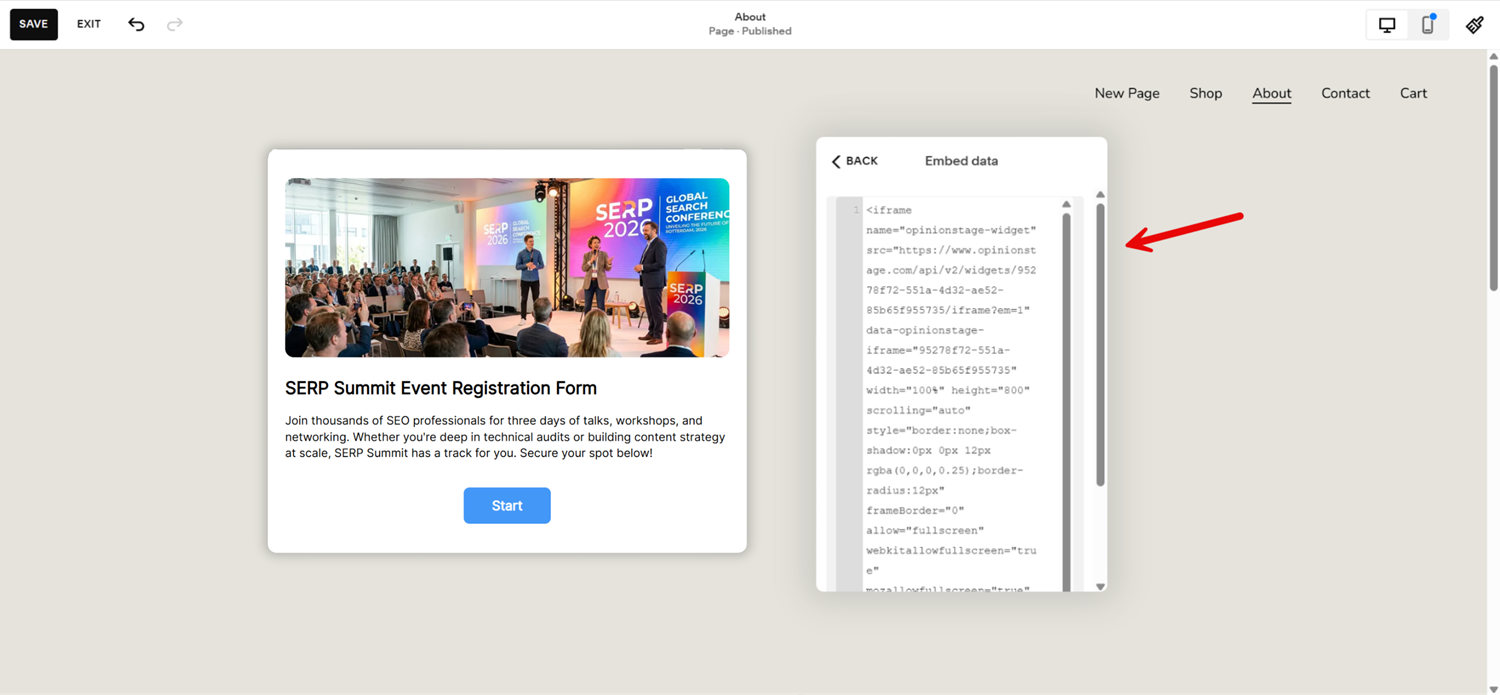Screen dimensions: 1500x695
Task: Click the '<iframe' code line
Action: [x=889, y=210]
